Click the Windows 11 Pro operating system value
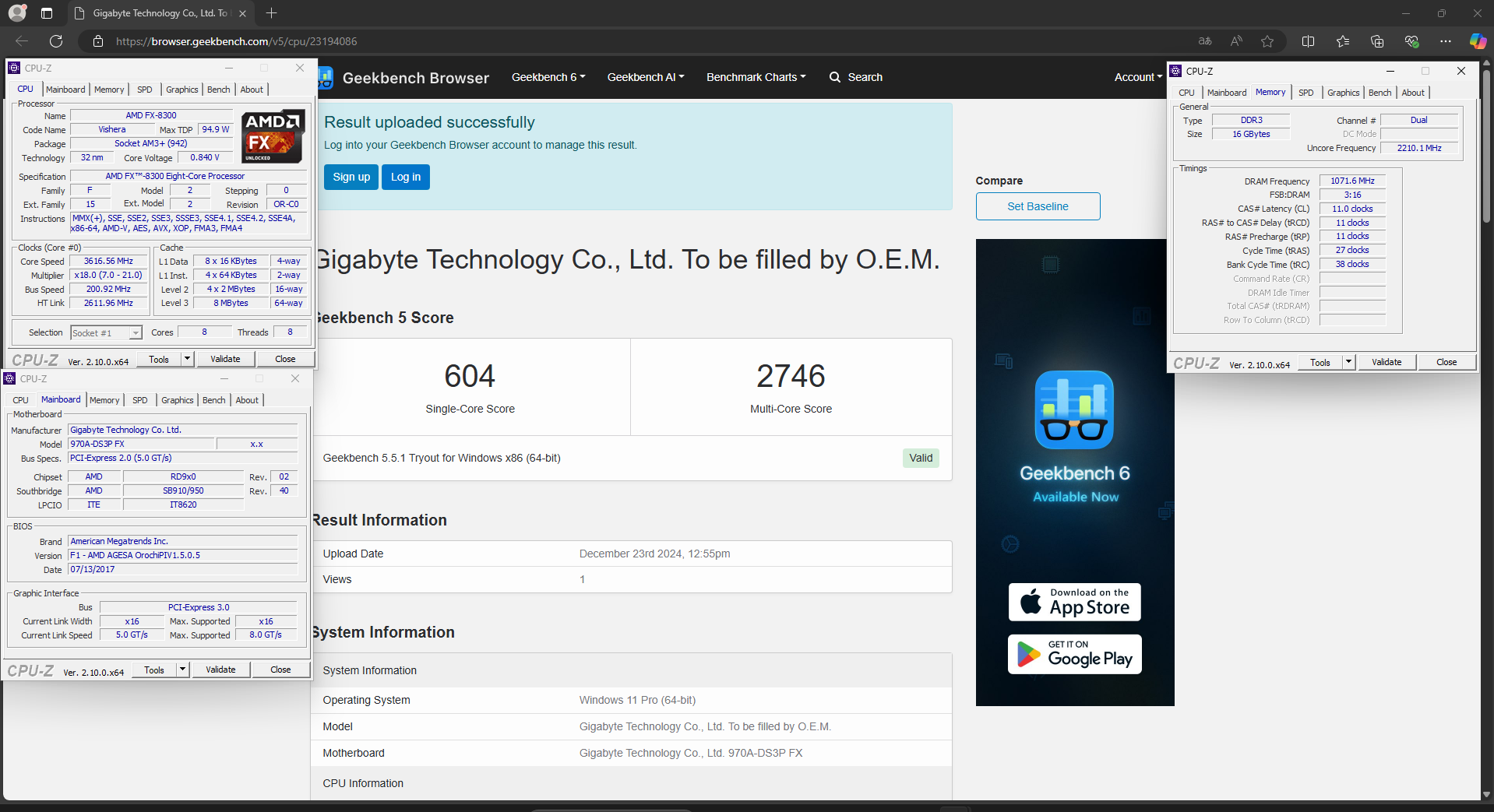 click(x=637, y=700)
